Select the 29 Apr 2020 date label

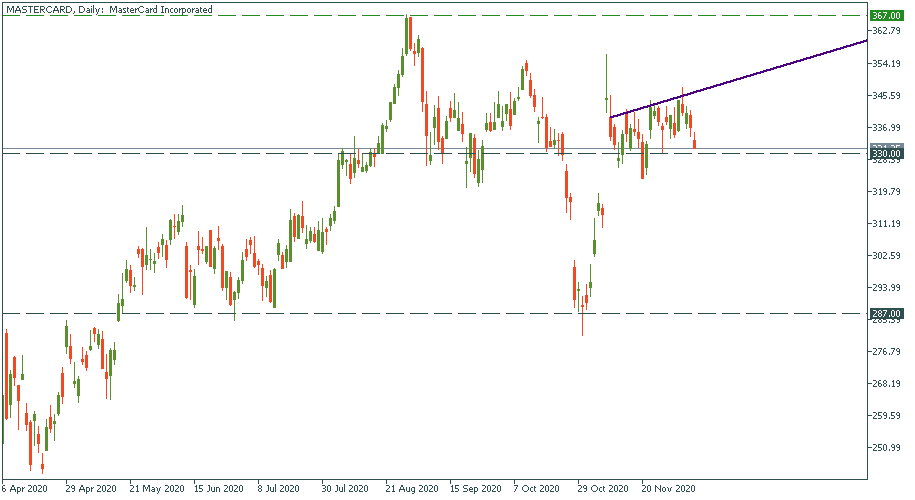coord(90,490)
